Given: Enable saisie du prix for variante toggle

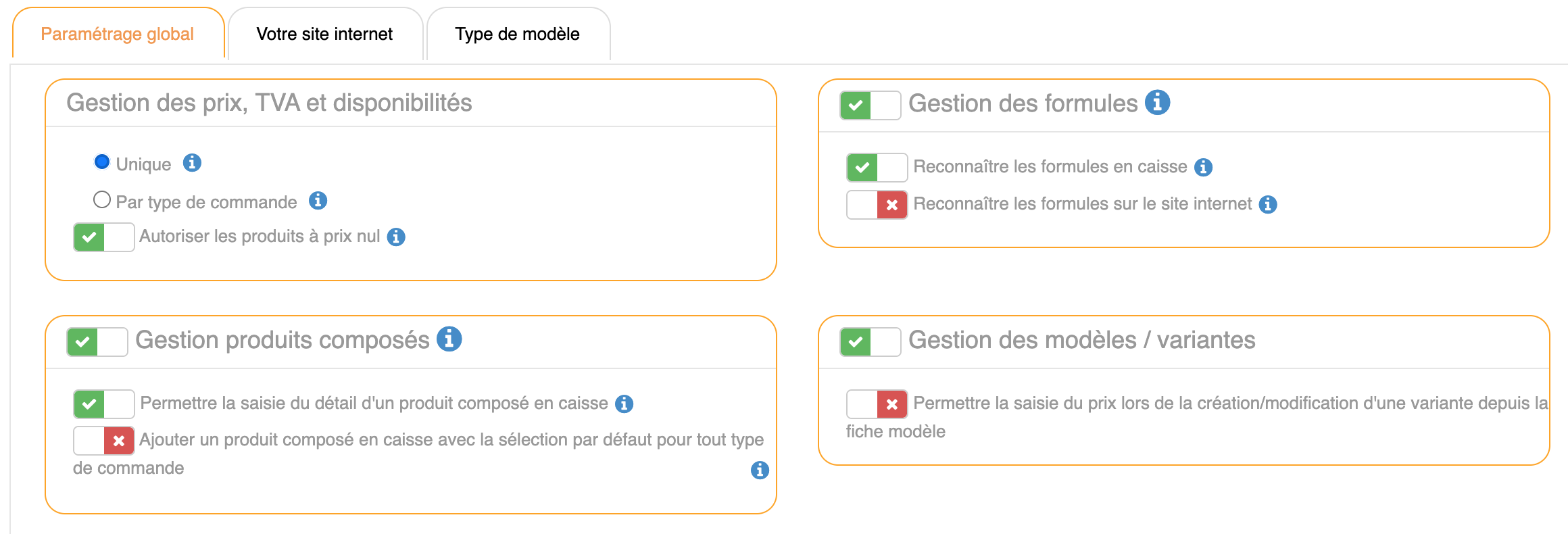Looking at the screenshot, I should point(877,404).
